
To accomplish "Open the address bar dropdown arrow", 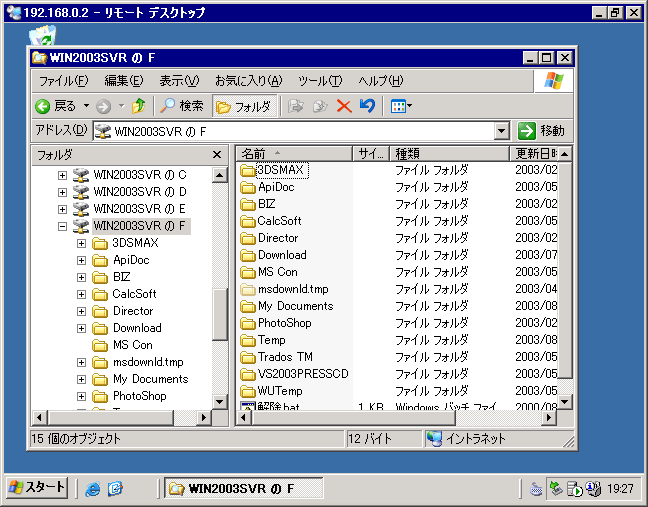I will click(x=501, y=131).
